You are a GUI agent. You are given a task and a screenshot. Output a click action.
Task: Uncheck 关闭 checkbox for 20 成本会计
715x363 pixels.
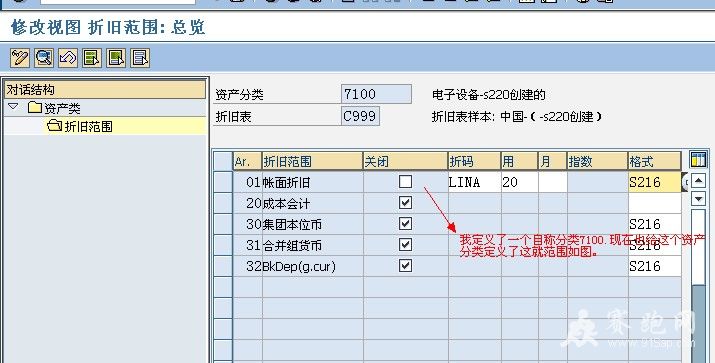(405, 202)
